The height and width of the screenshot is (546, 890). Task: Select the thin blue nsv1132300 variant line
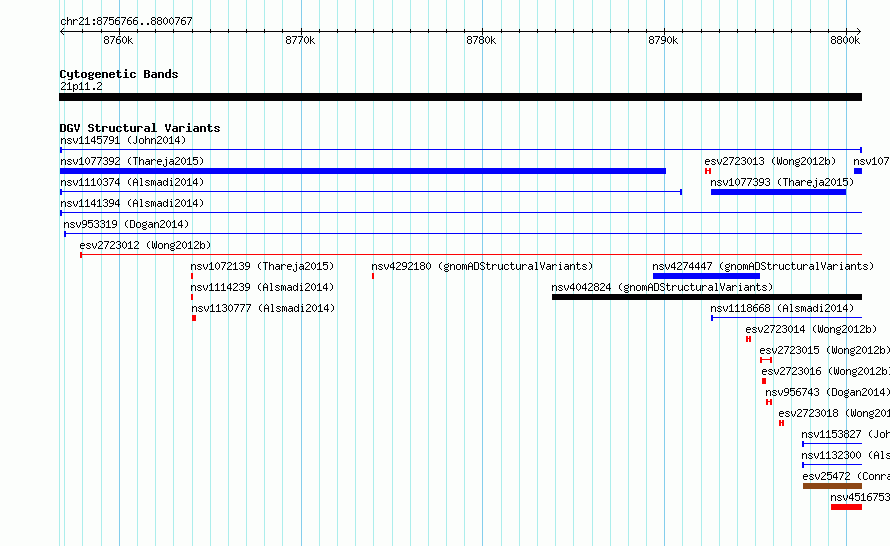click(x=832, y=465)
